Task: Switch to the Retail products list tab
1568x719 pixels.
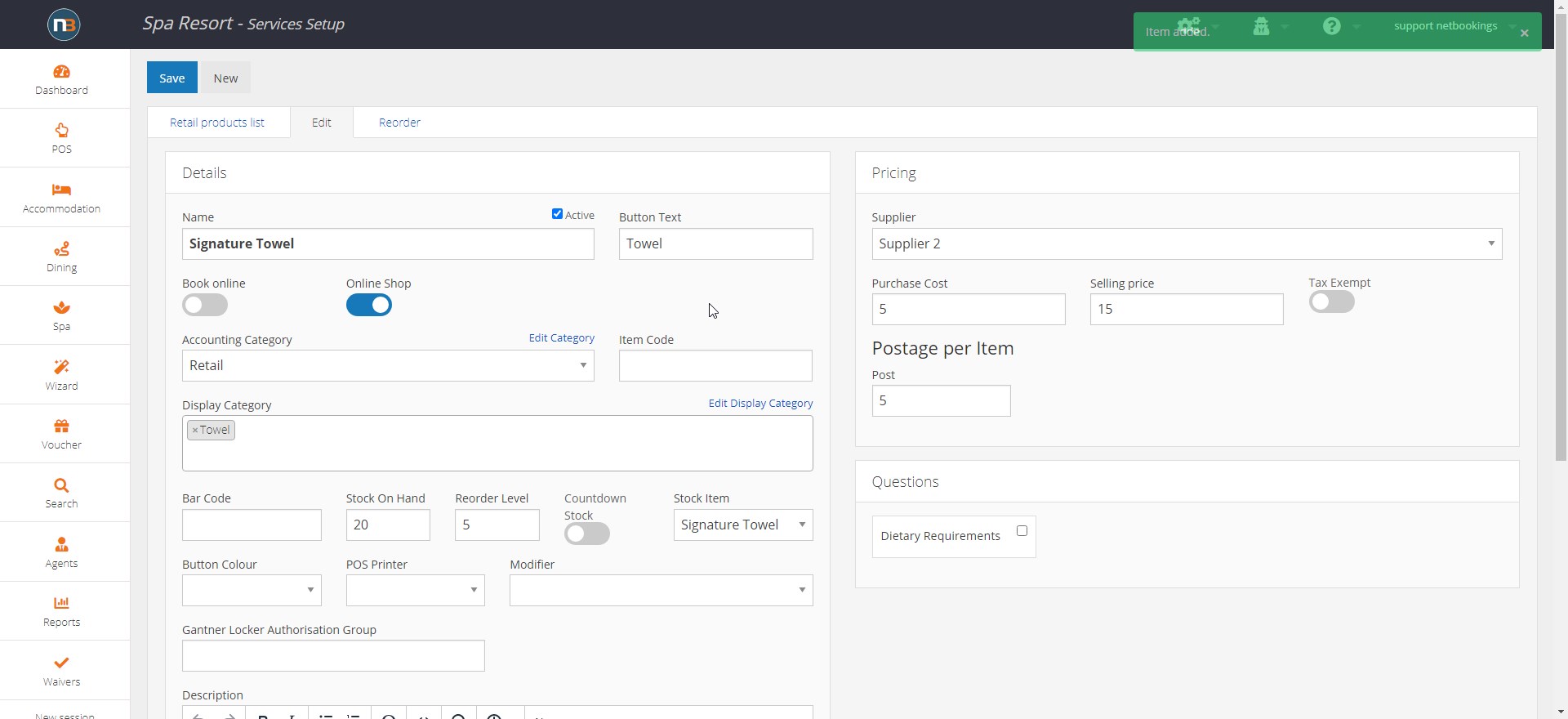Action: click(x=217, y=123)
